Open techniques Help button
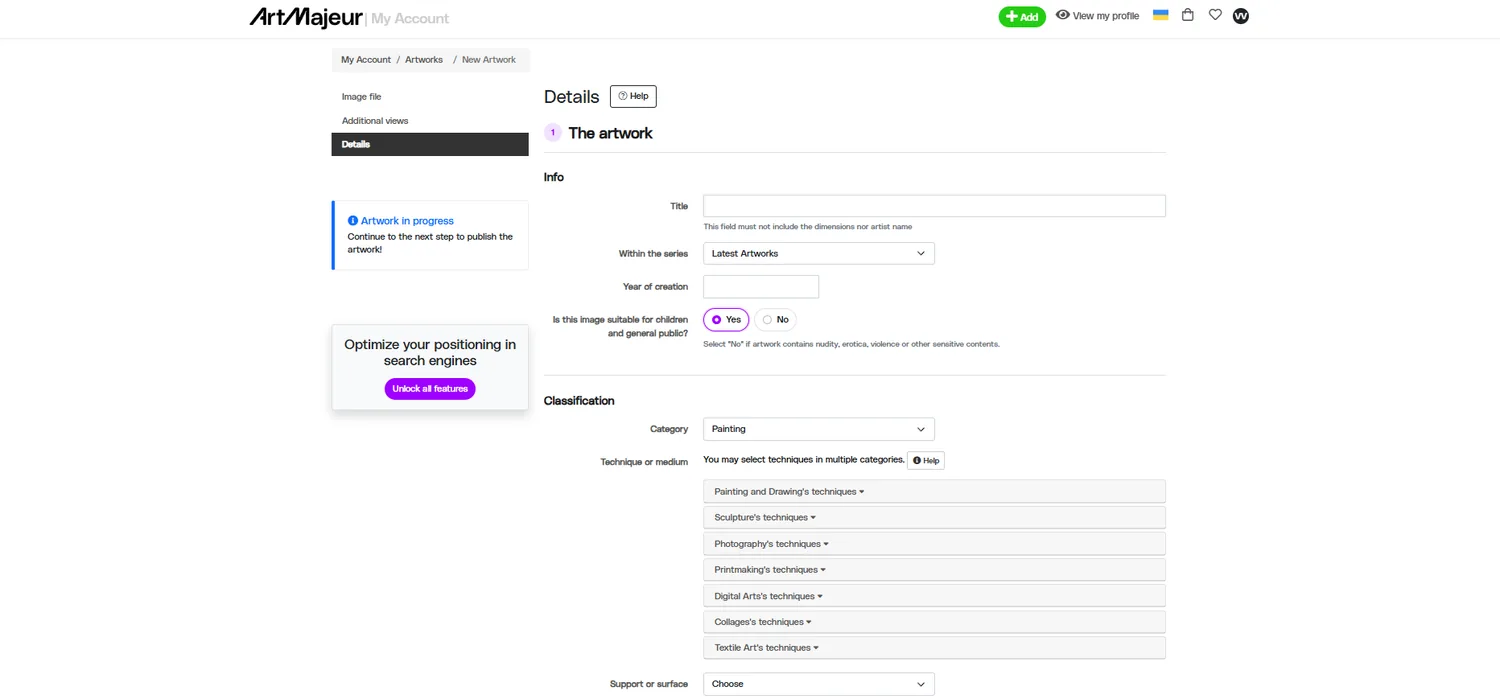This screenshot has height=699, width=1500. click(926, 460)
